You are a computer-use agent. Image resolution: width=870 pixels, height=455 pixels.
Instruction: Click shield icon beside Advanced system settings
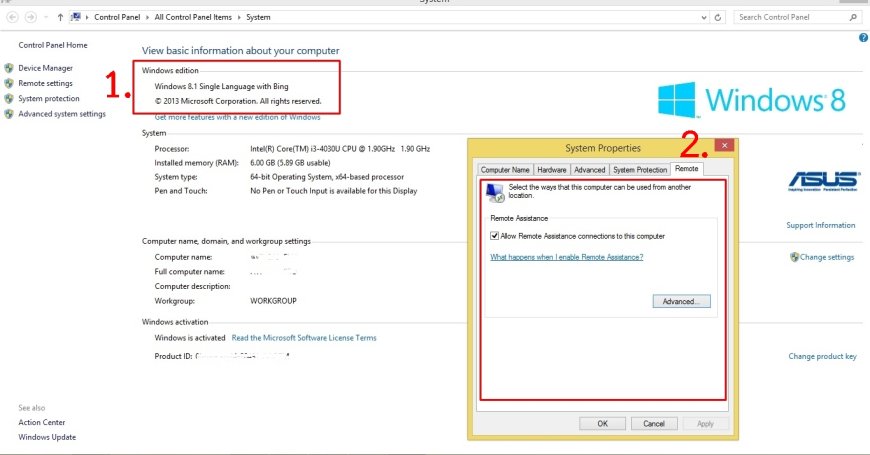click(x=9, y=114)
